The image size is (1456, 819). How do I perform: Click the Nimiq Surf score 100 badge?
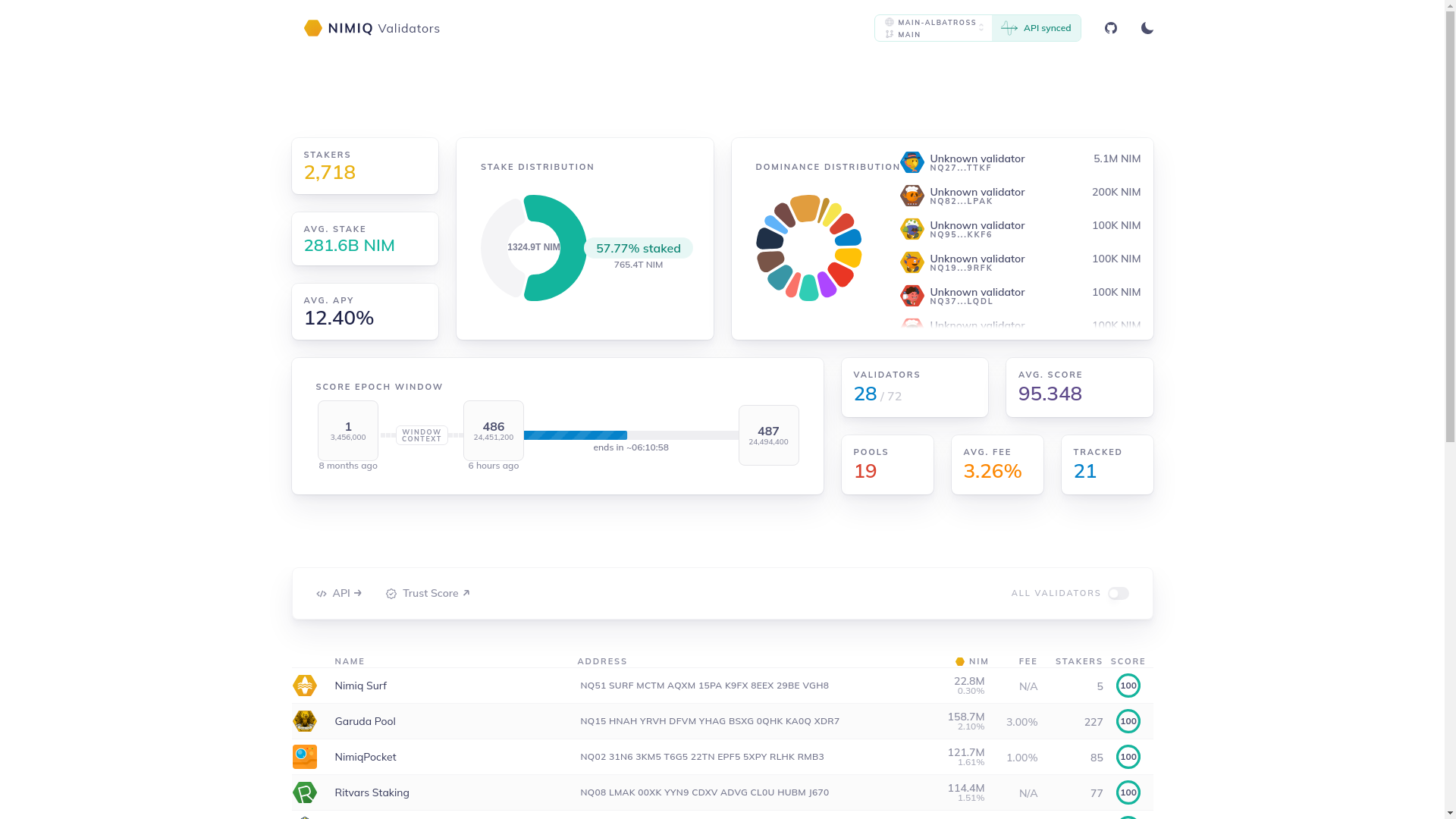tap(1128, 686)
